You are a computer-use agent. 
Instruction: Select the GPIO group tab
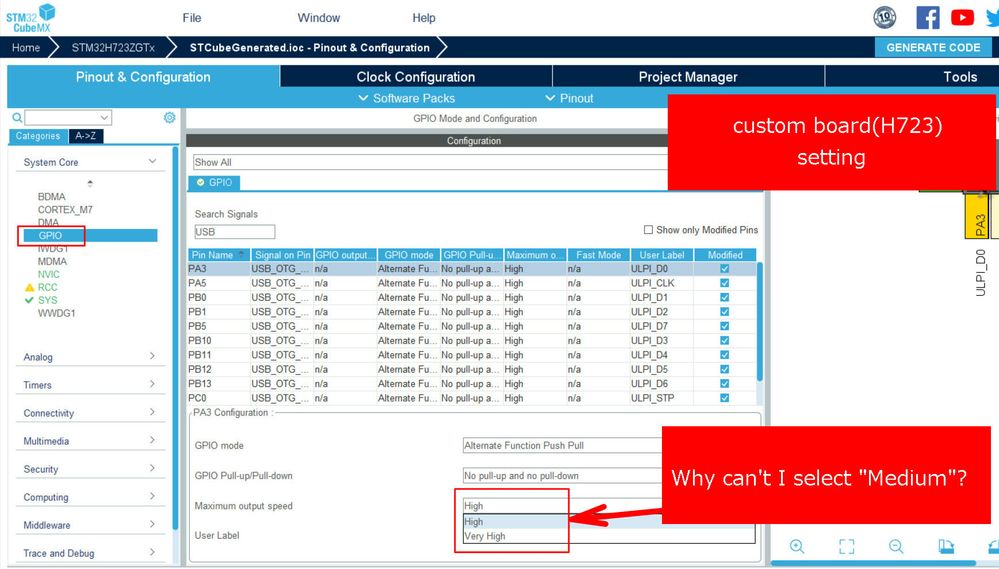tap(214, 182)
